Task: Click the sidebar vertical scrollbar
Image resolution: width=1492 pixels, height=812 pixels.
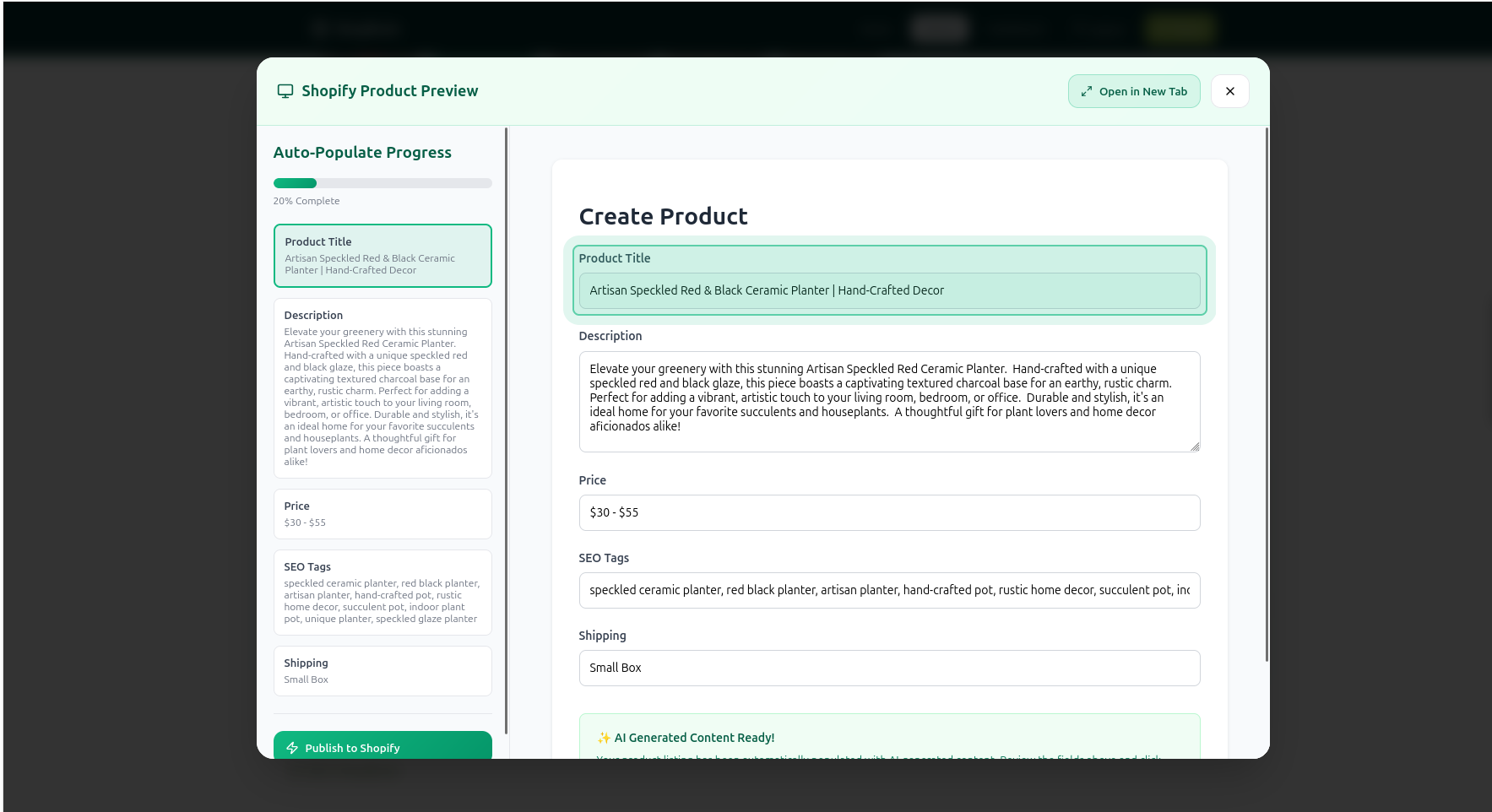Action: 506,430
